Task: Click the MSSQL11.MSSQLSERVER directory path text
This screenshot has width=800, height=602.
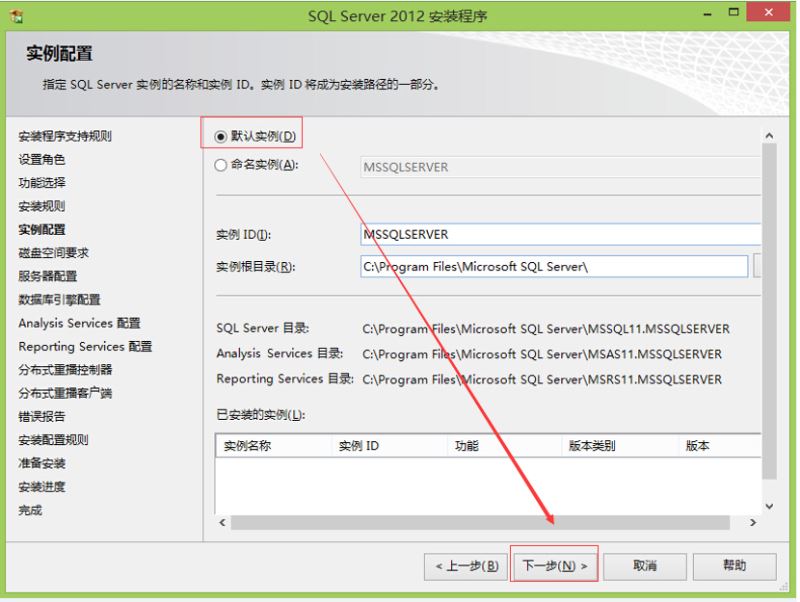Action: click(x=546, y=329)
